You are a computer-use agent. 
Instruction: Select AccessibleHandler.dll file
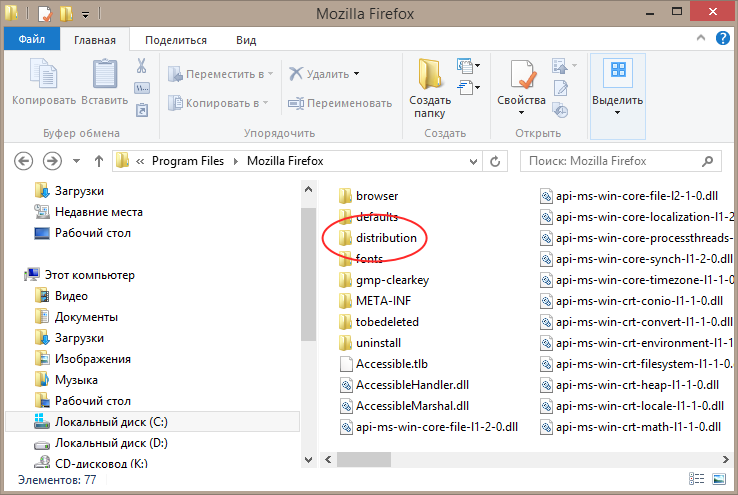tap(404, 385)
